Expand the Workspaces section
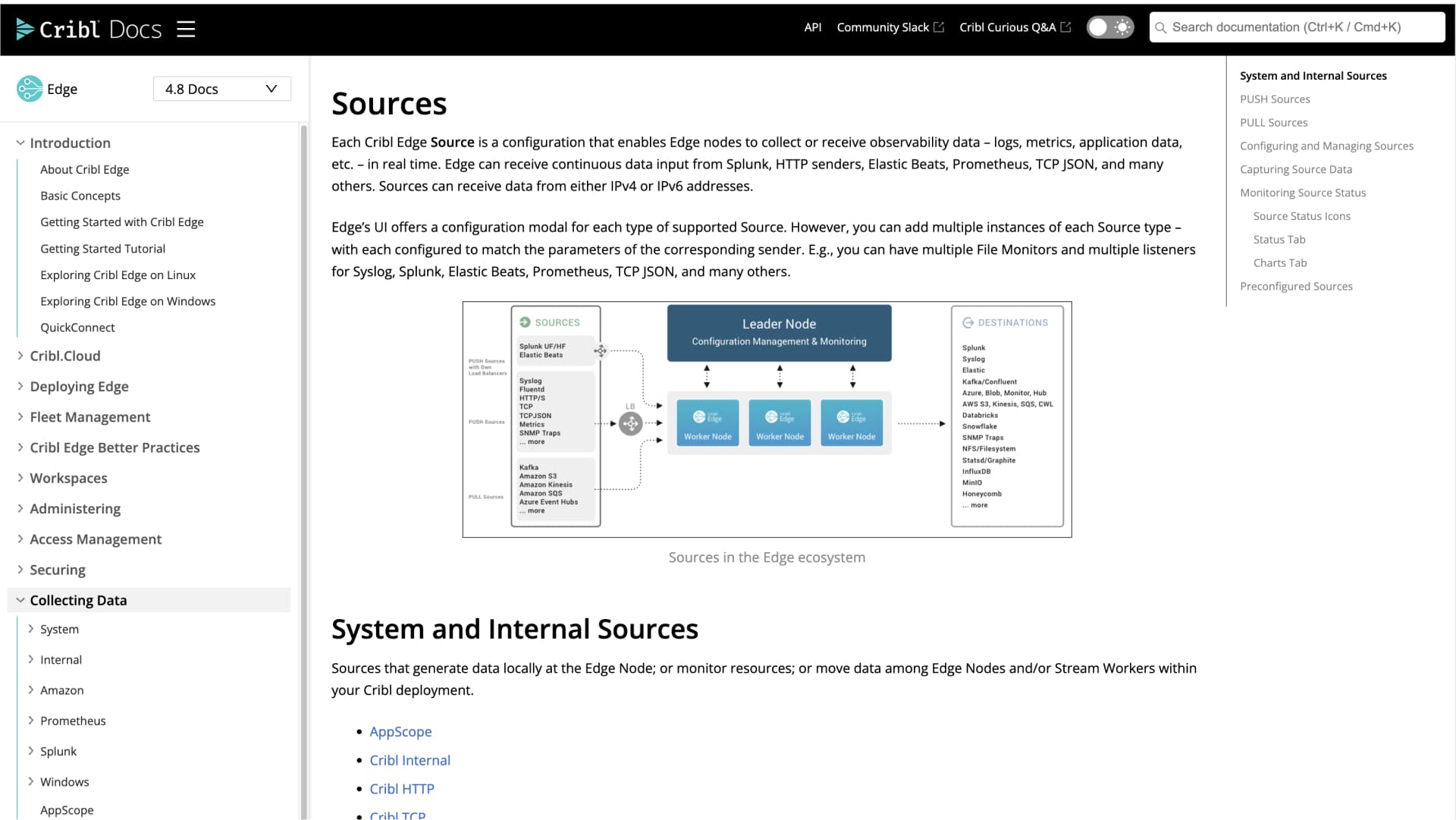1456x820 pixels. pyautogui.click(x=20, y=478)
